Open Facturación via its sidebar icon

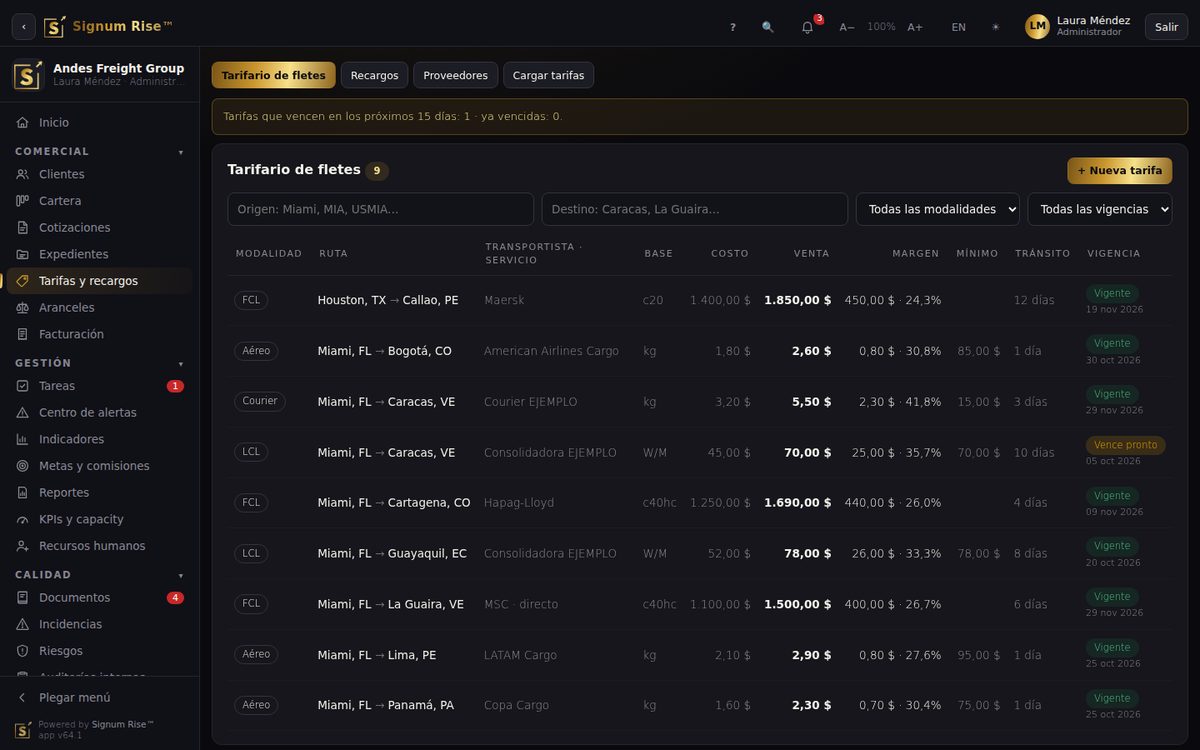tap(22, 335)
